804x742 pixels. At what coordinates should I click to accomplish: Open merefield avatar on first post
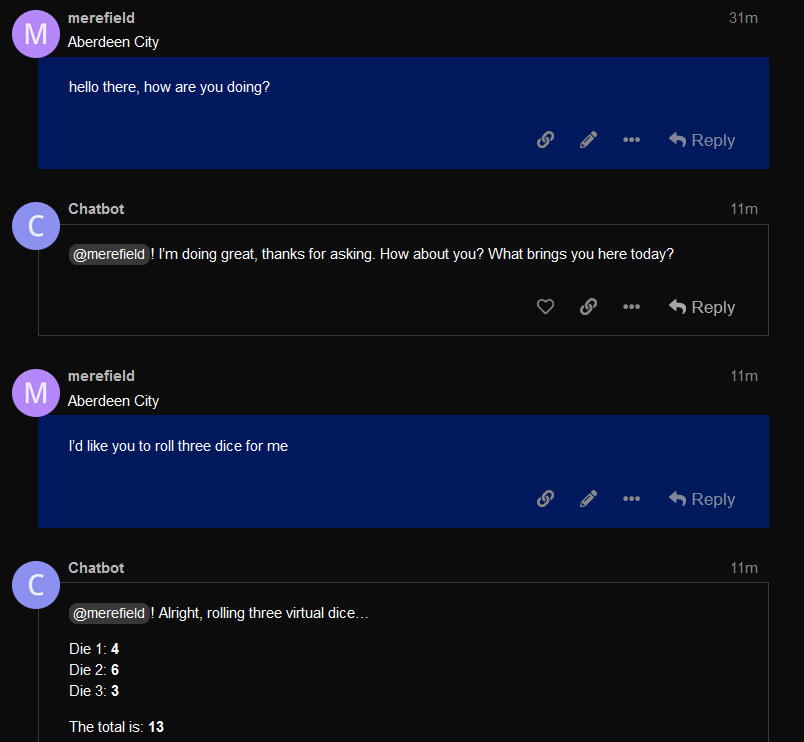click(36, 34)
